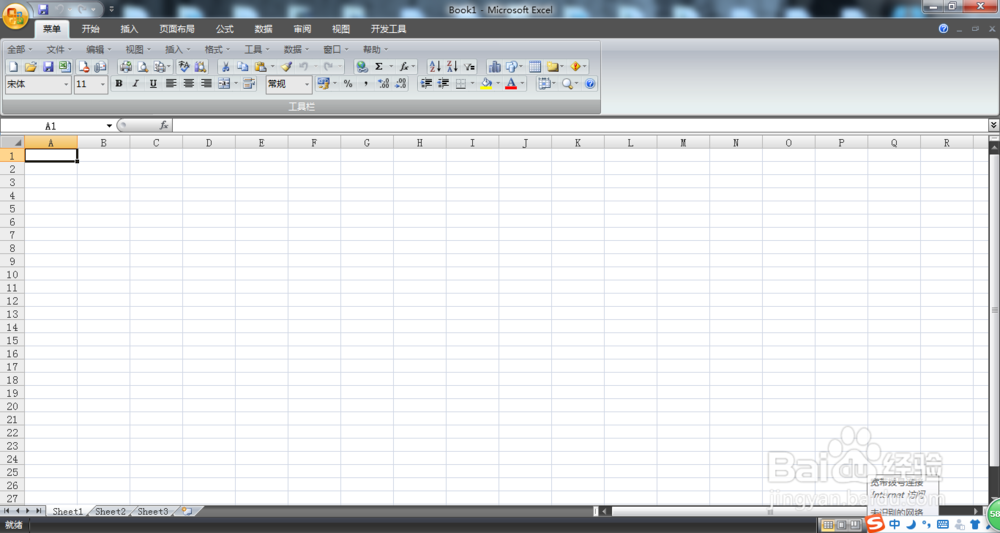
Task: Click the vertical scrollbar down arrow
Action: [994, 497]
